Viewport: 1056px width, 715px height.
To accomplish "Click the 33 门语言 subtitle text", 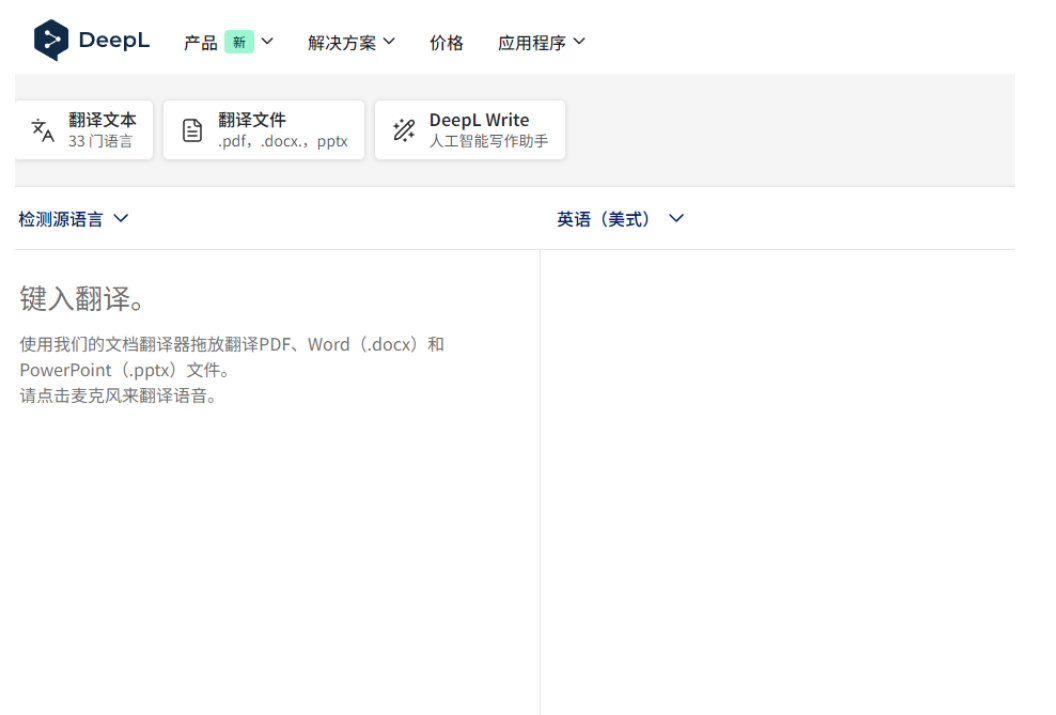I will [100, 141].
